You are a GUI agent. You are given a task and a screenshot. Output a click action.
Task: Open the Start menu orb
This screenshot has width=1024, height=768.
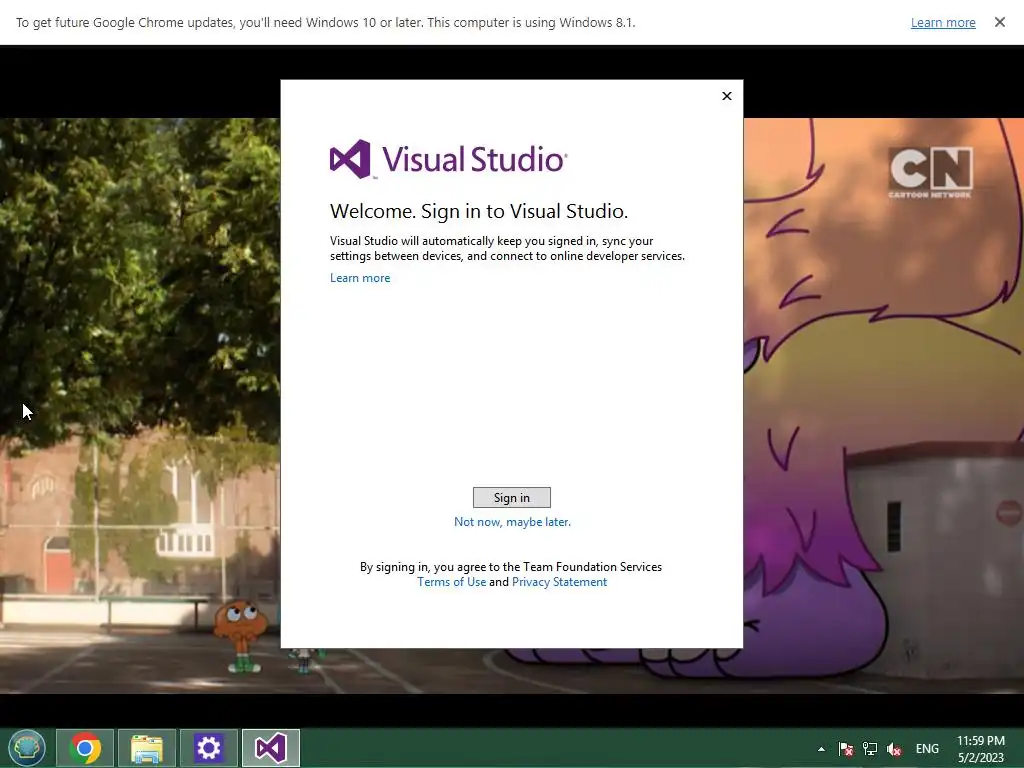point(27,748)
